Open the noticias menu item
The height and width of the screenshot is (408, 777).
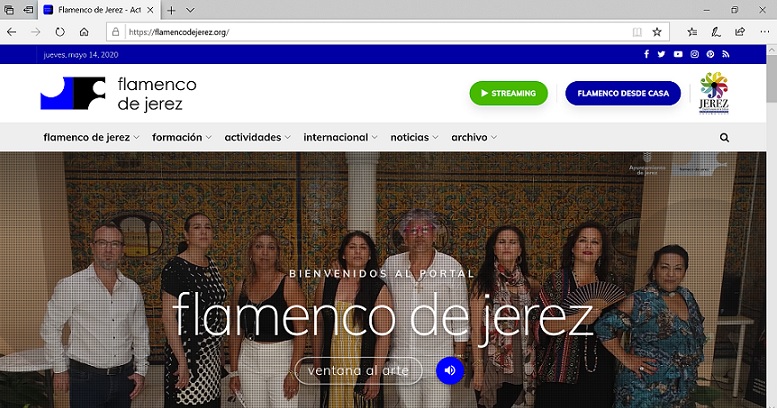click(414, 137)
